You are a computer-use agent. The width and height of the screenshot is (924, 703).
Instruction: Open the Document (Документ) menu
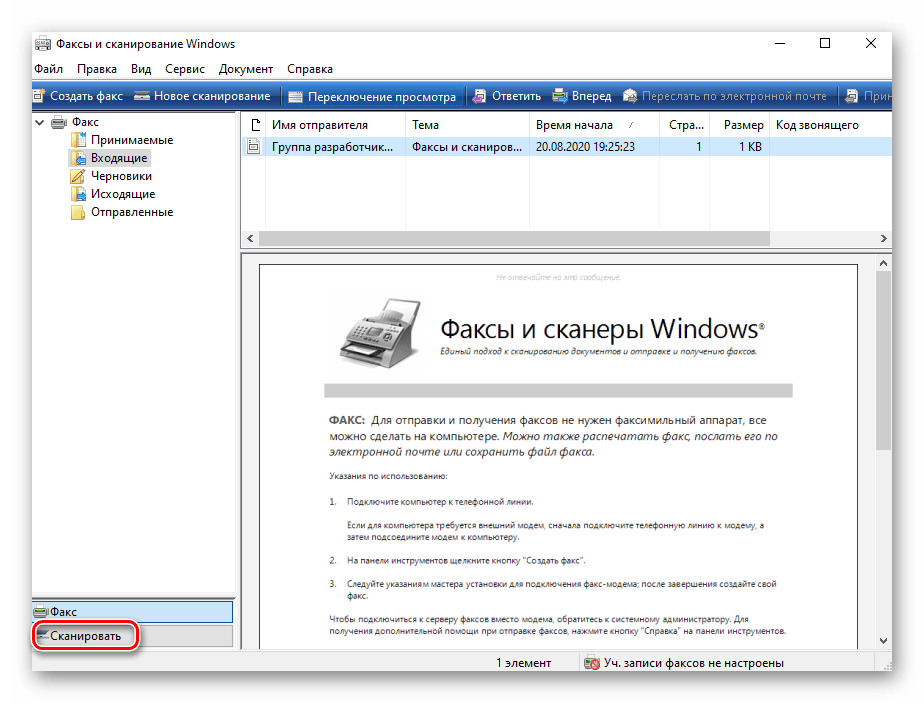point(245,69)
